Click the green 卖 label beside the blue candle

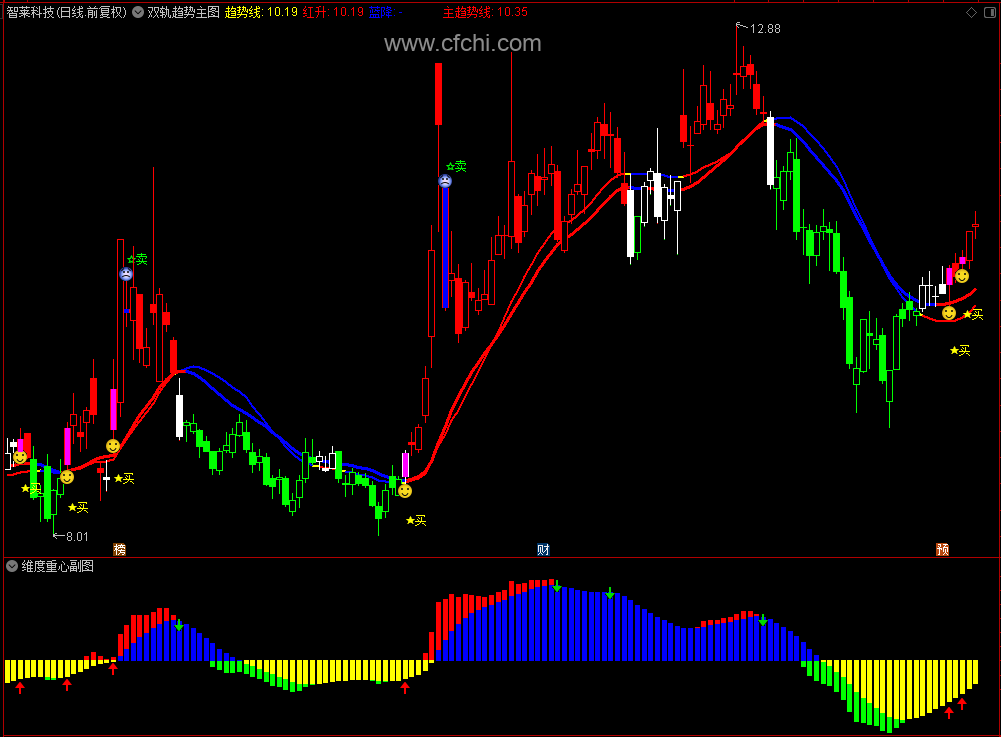(x=456, y=167)
